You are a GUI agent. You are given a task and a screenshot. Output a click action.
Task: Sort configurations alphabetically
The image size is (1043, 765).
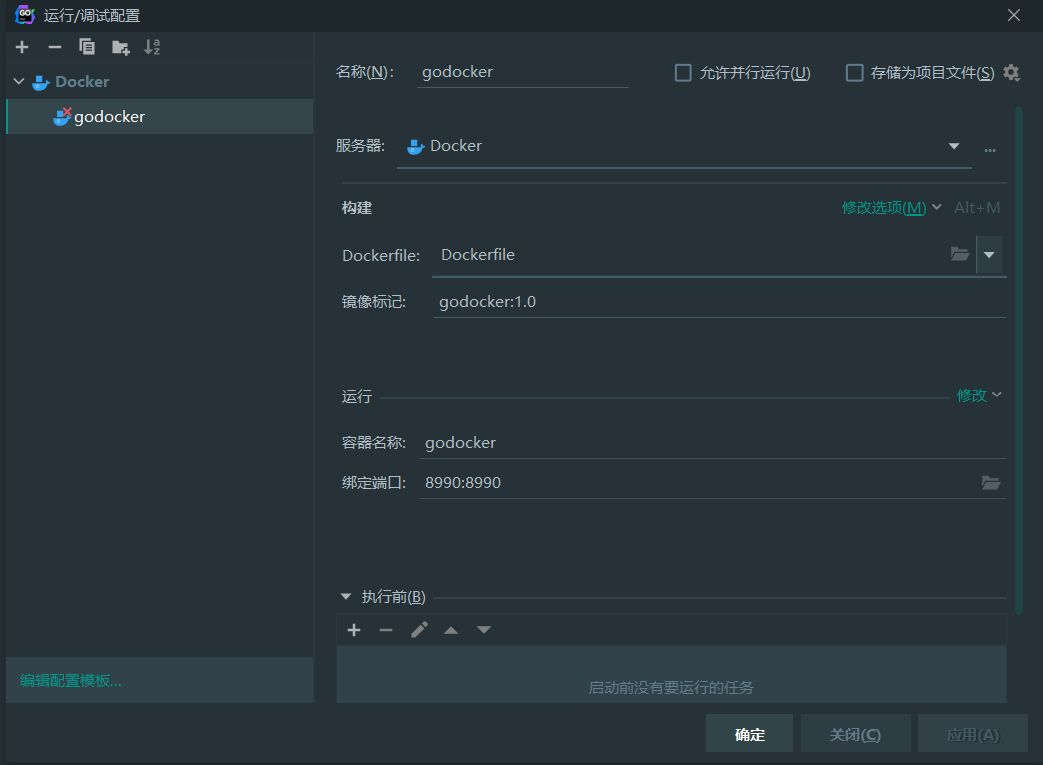pyautogui.click(x=152, y=47)
